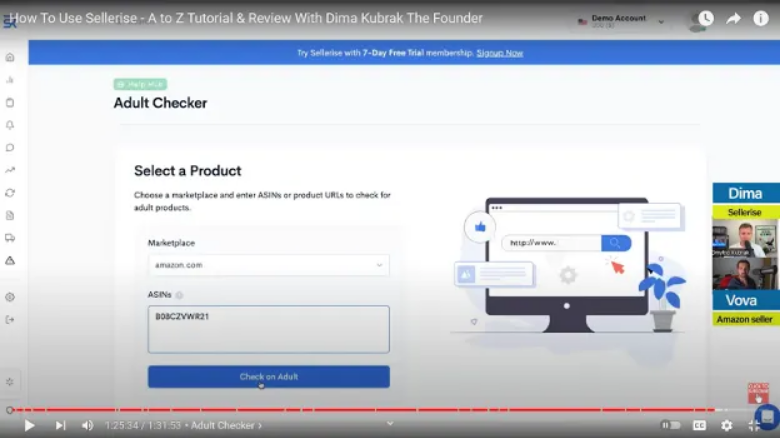The width and height of the screenshot is (780, 438).
Task: Open the bar chart dashboard sidebar icon
Action: coord(10,80)
